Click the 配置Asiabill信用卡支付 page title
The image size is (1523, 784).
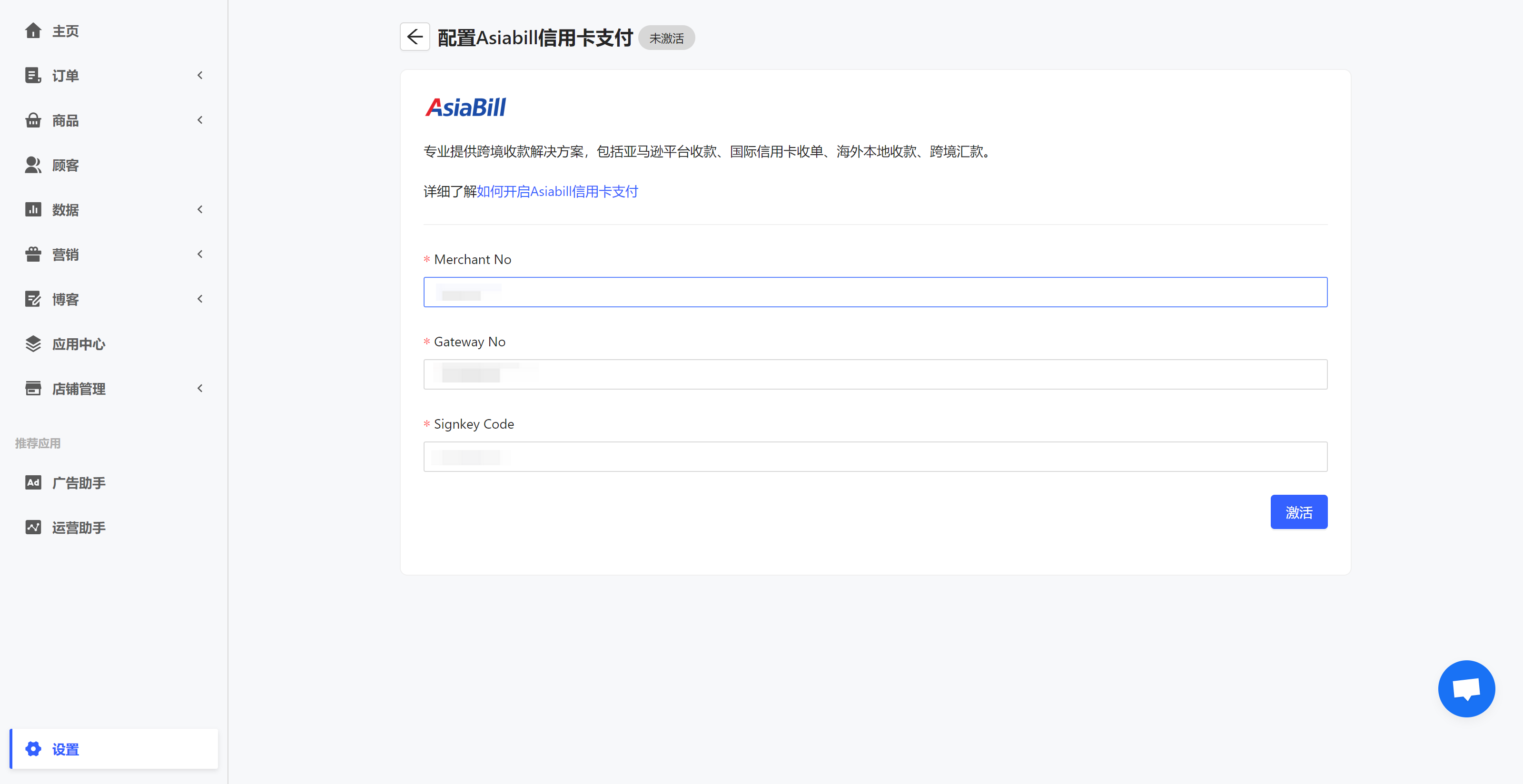[535, 38]
